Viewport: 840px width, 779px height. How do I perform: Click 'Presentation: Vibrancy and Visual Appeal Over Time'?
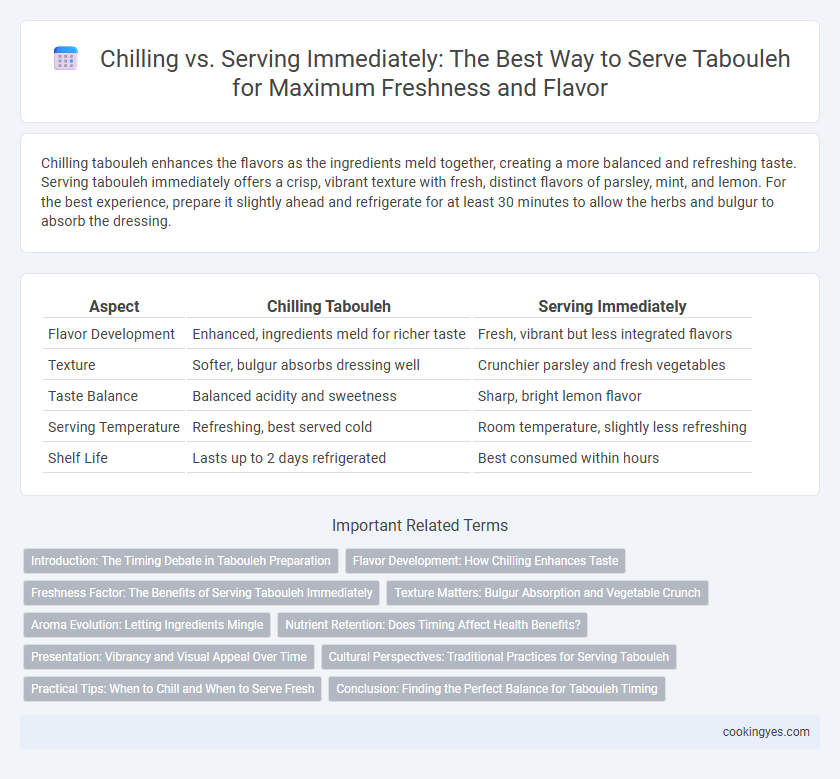pos(169,657)
